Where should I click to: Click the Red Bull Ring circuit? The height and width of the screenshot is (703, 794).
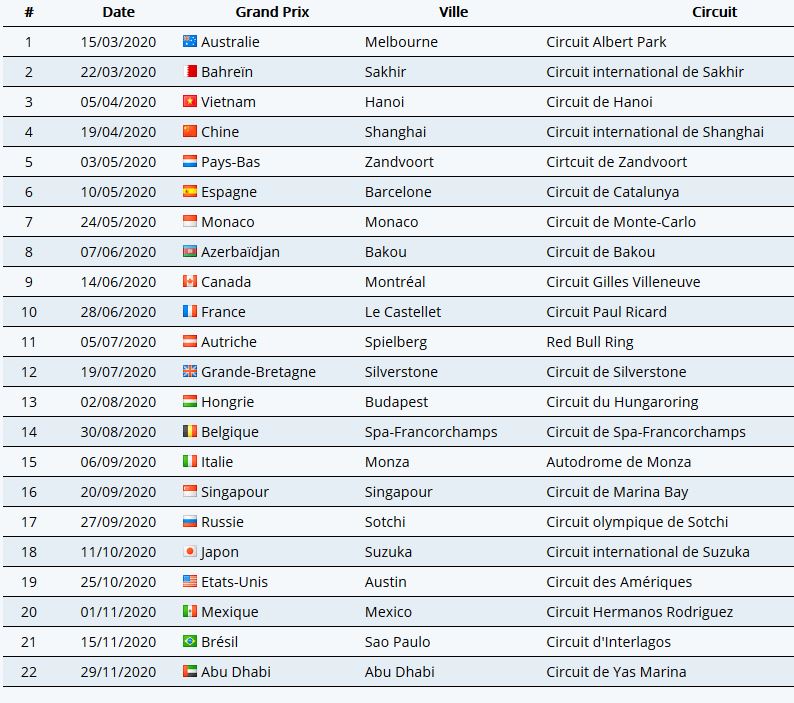coord(590,342)
